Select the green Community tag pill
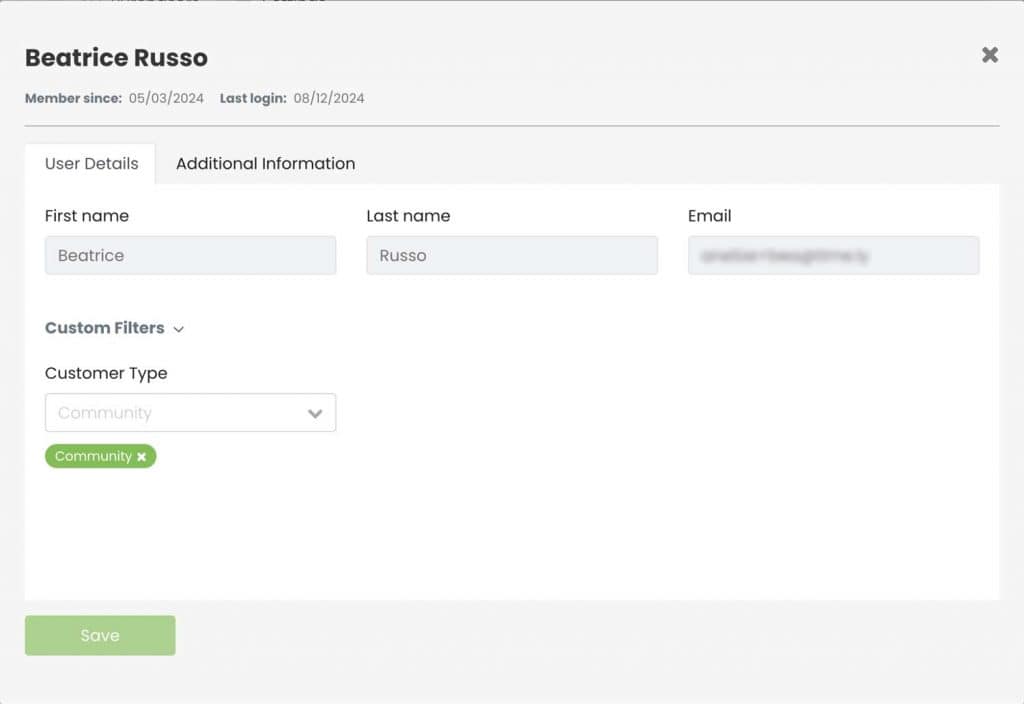This screenshot has height=704, width=1024. pos(95,456)
